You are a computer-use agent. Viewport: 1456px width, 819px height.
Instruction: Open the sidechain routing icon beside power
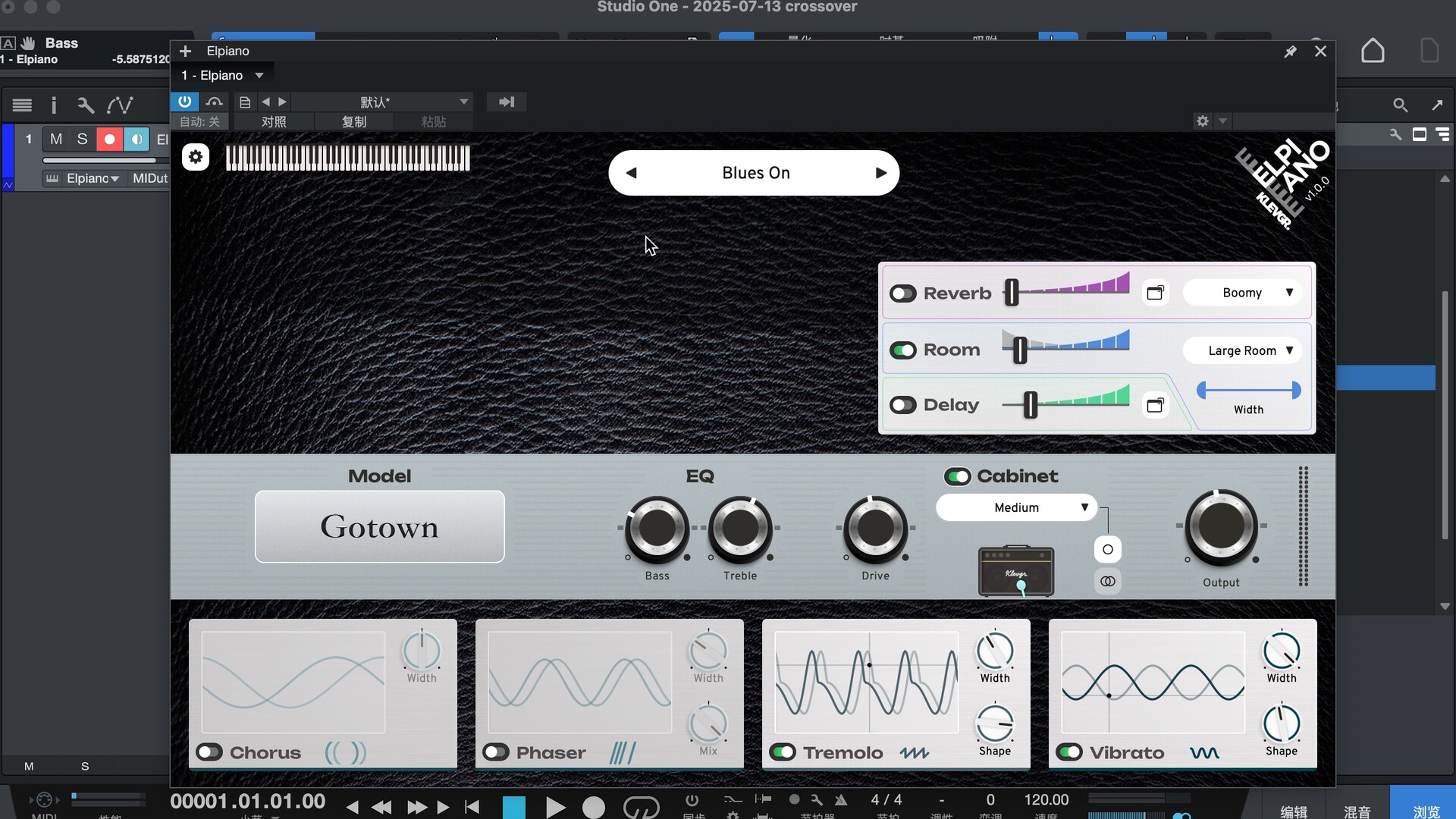coord(215,102)
